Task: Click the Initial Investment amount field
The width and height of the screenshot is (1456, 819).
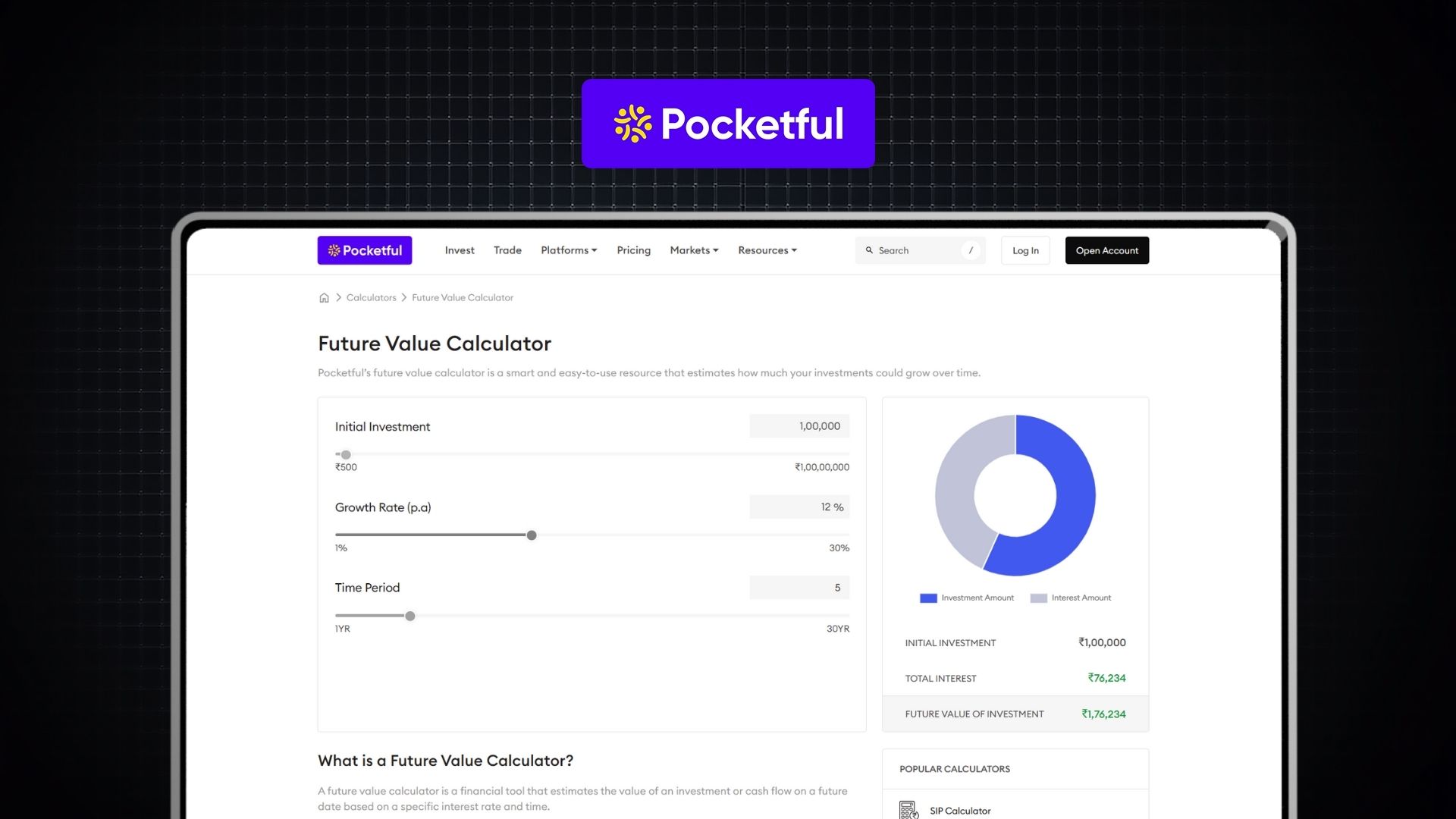Action: [x=799, y=426]
